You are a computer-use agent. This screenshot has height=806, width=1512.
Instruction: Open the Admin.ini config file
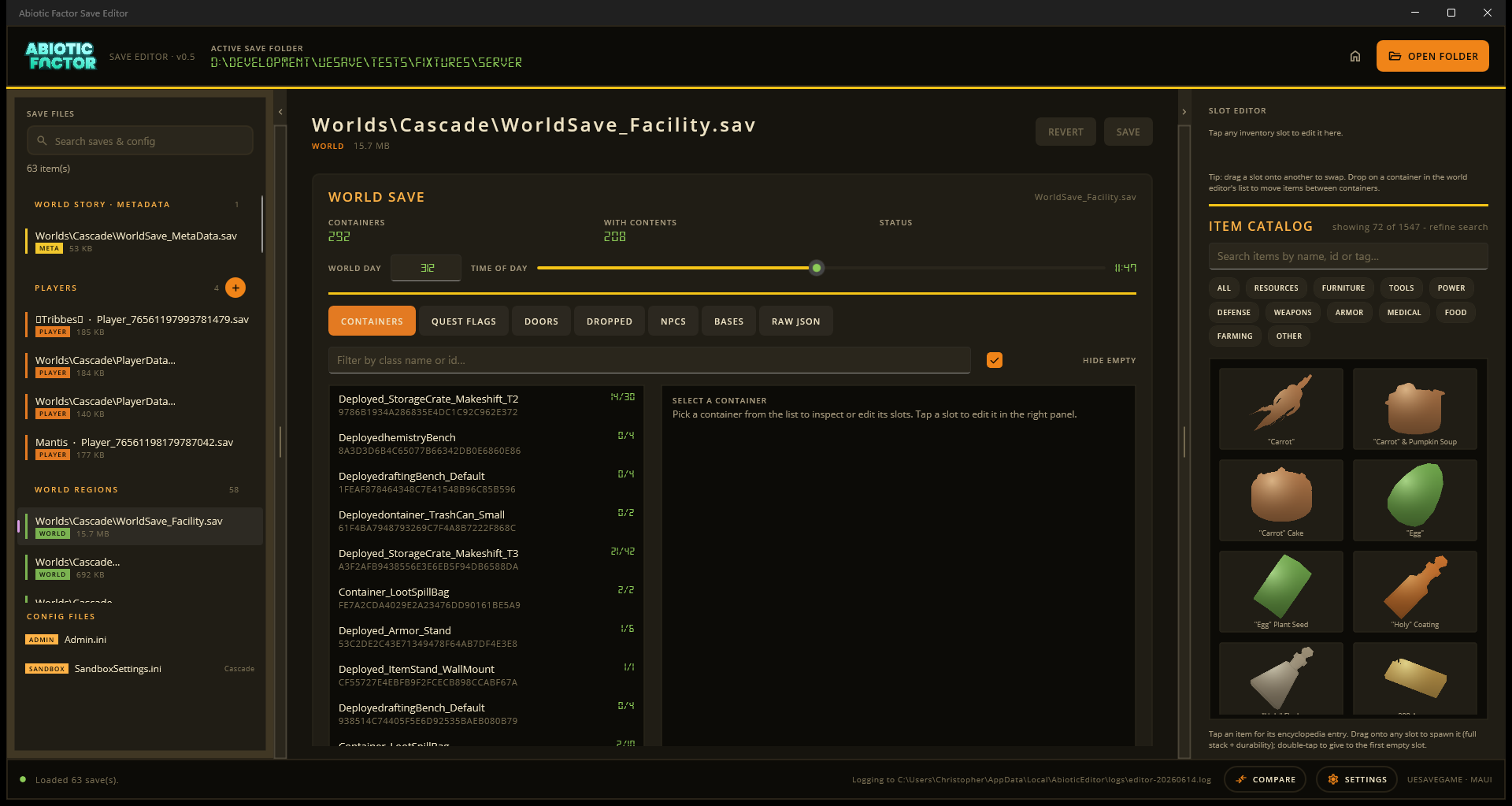pos(139,640)
